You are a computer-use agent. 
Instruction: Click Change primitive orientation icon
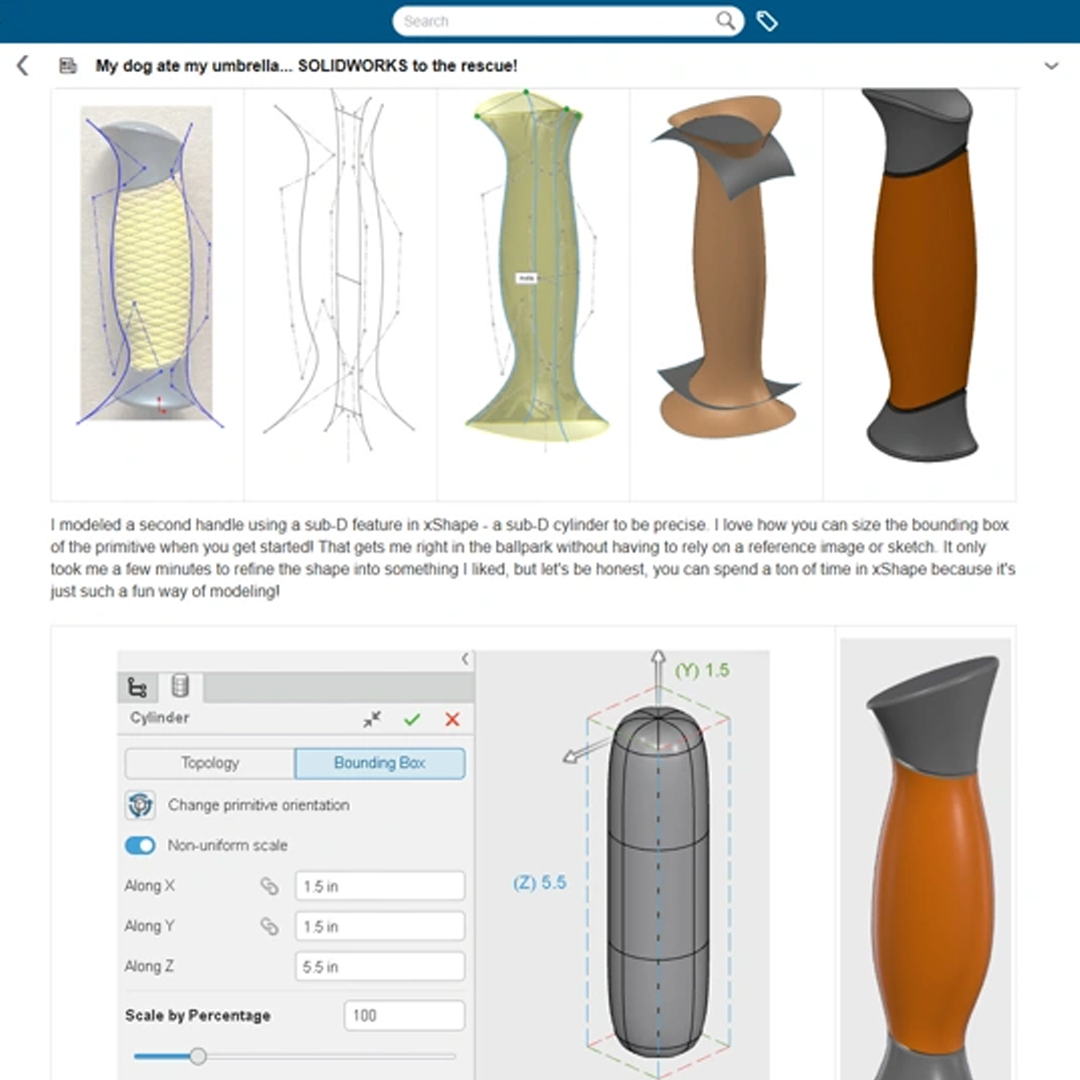tap(141, 804)
